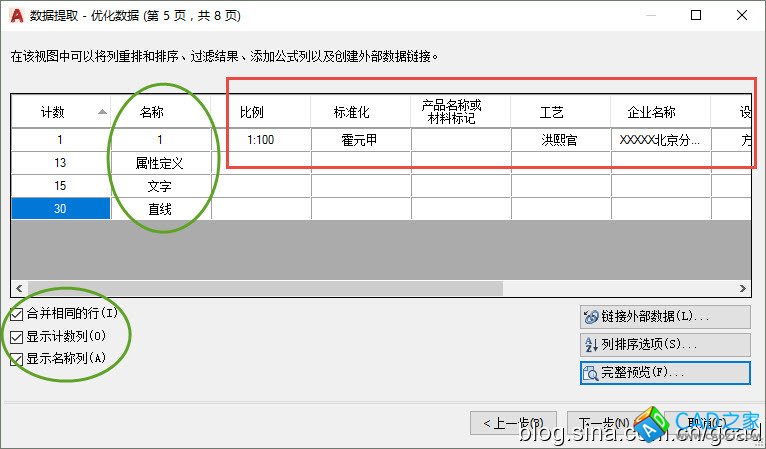This screenshot has width=766, height=449.
Task: Select the 属性定义 cell in the table
Action: coord(160,162)
